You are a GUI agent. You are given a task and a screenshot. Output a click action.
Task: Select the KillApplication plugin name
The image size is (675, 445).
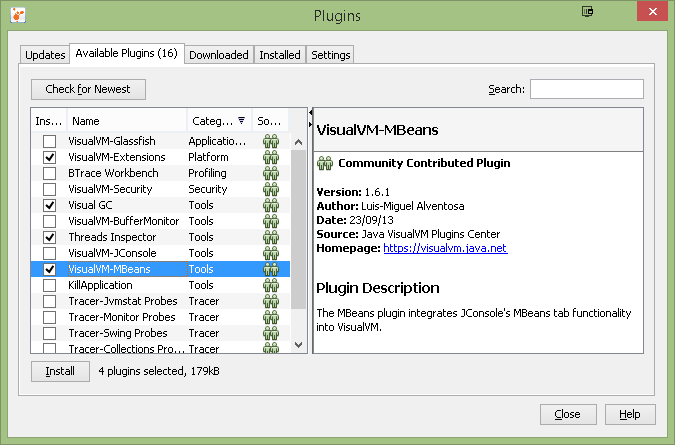(100, 285)
